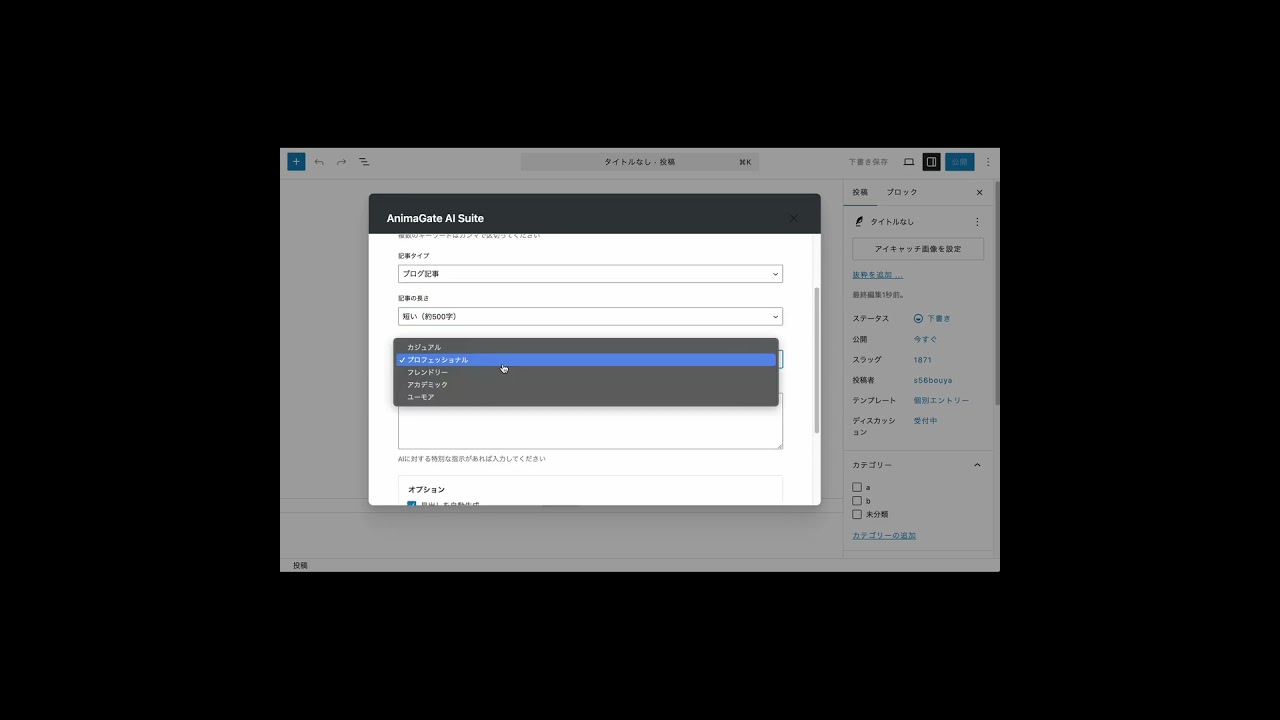
Task: Close the AnimaGate AI Suite dialog
Action: [794, 218]
